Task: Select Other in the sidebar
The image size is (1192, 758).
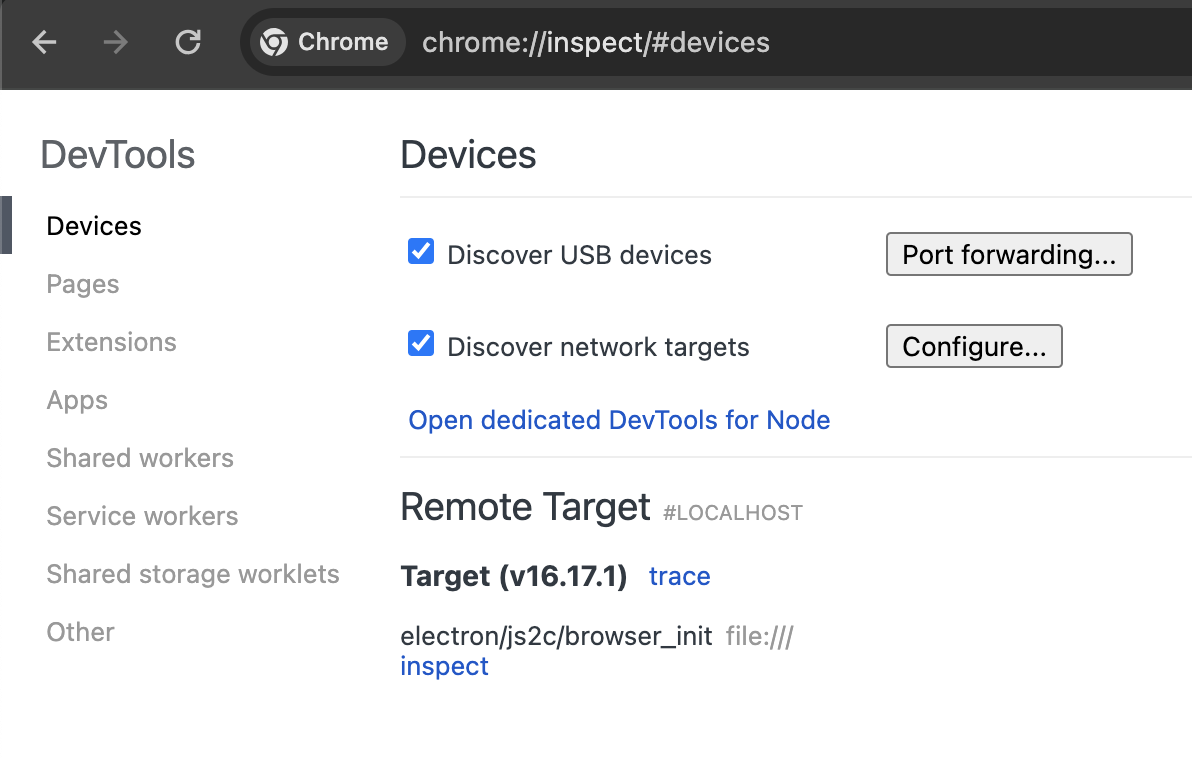Action: pos(80,632)
